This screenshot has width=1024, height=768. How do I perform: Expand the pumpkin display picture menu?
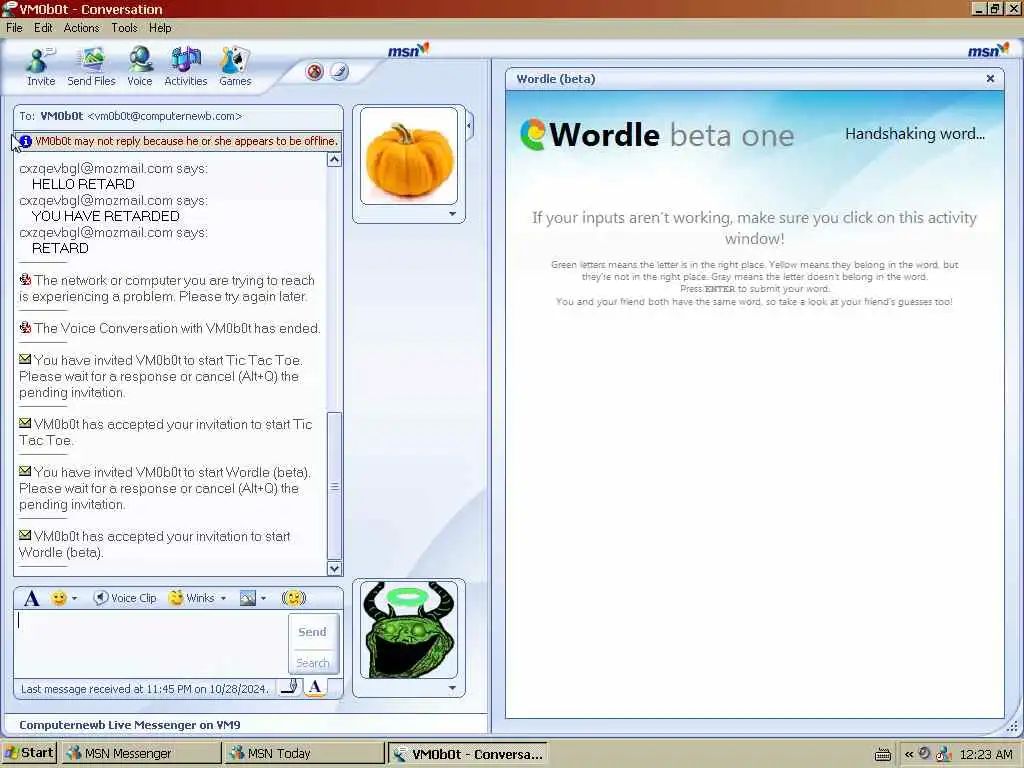(452, 214)
